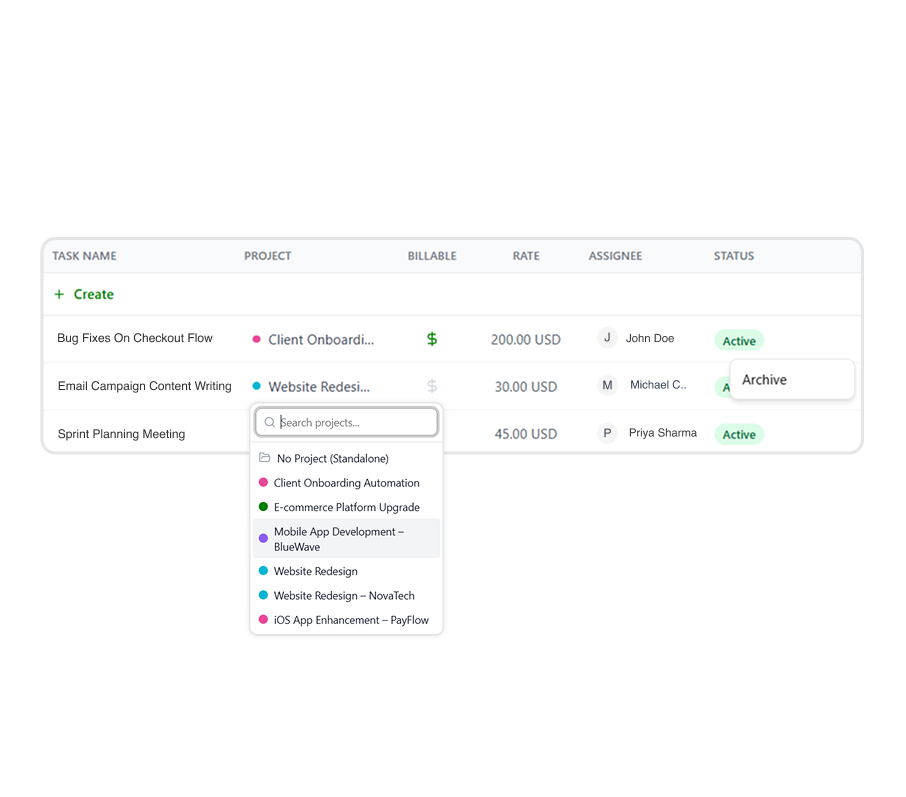Toggle billable dollar icon for Bug Fixes task
Screen dimensions: 906x797
click(x=432, y=339)
